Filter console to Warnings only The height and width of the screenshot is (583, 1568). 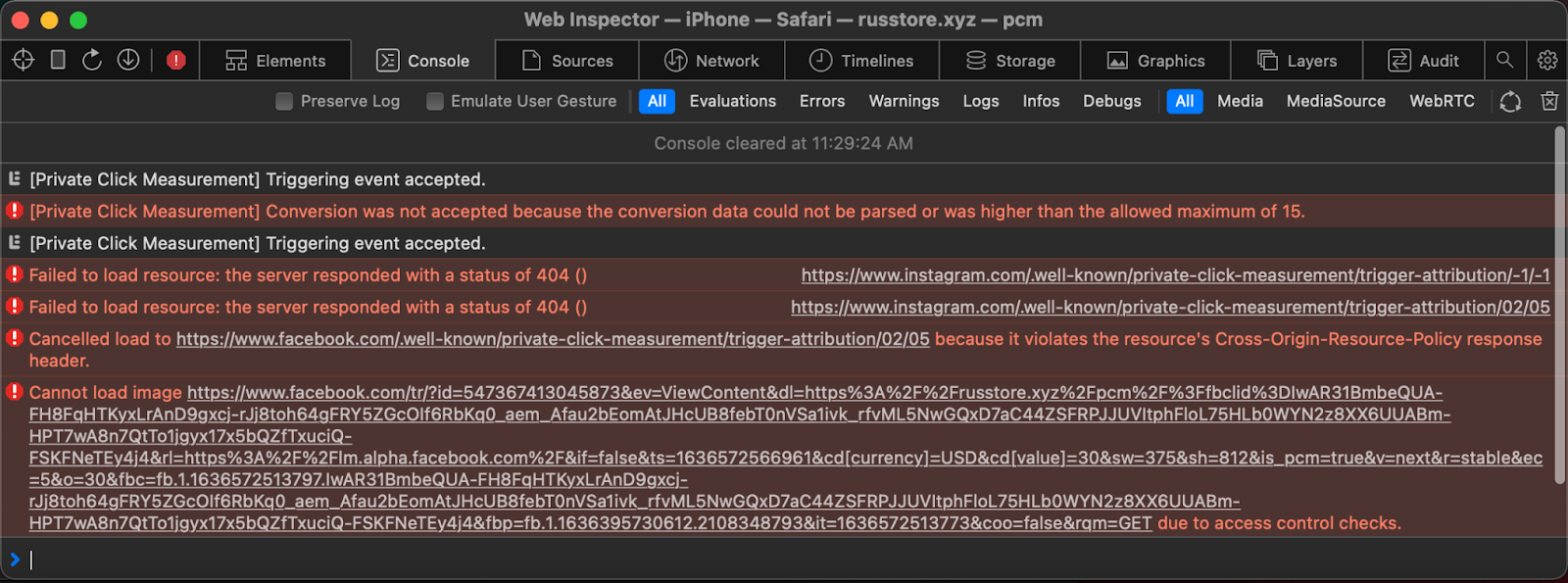(904, 101)
